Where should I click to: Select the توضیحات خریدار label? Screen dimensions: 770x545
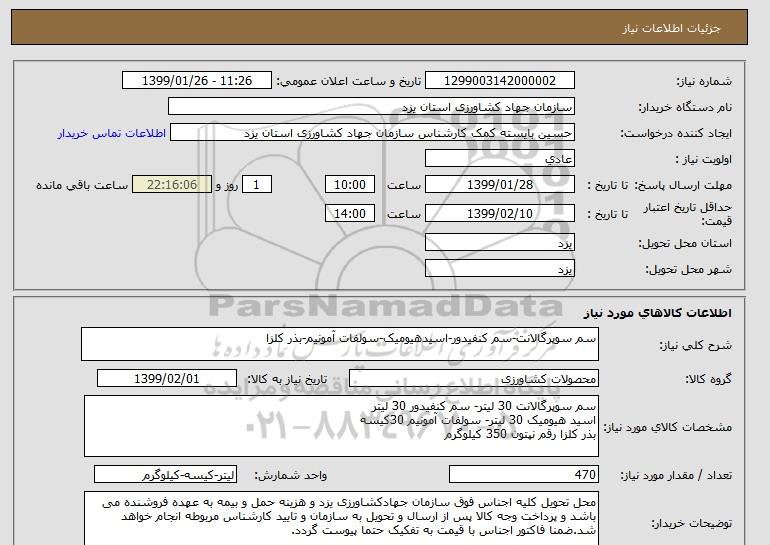point(691,523)
